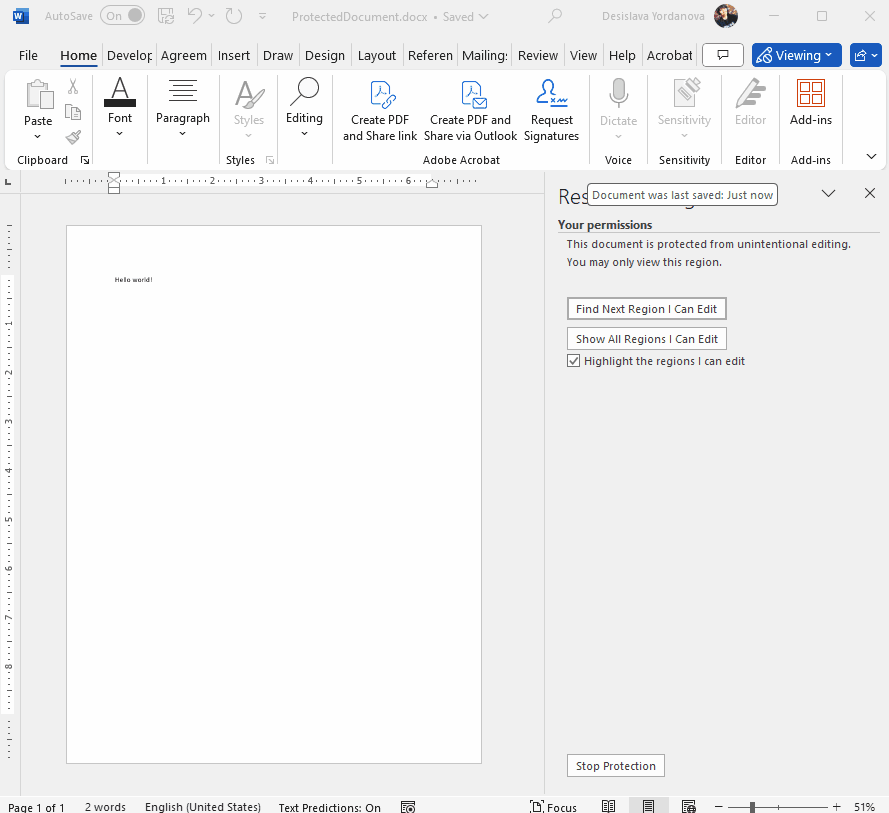Screen dimensions: 889x813
Task: Open the Viewing mode dropdown
Action: coord(796,55)
